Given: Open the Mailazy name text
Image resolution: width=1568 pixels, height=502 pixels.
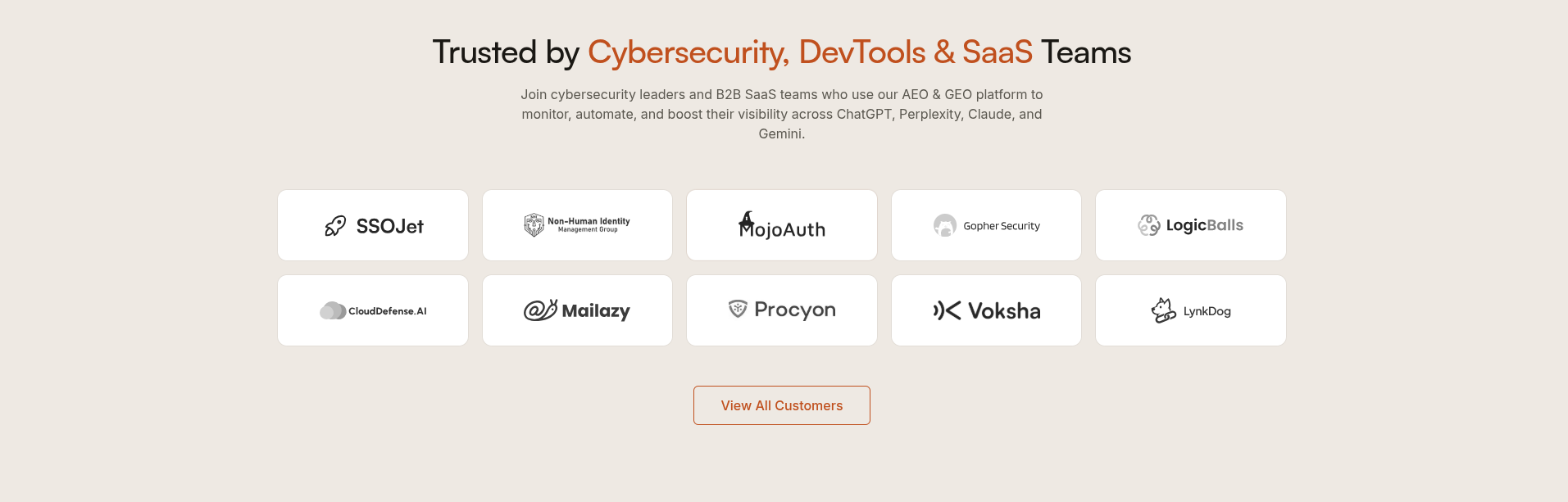Looking at the screenshot, I should (596, 311).
